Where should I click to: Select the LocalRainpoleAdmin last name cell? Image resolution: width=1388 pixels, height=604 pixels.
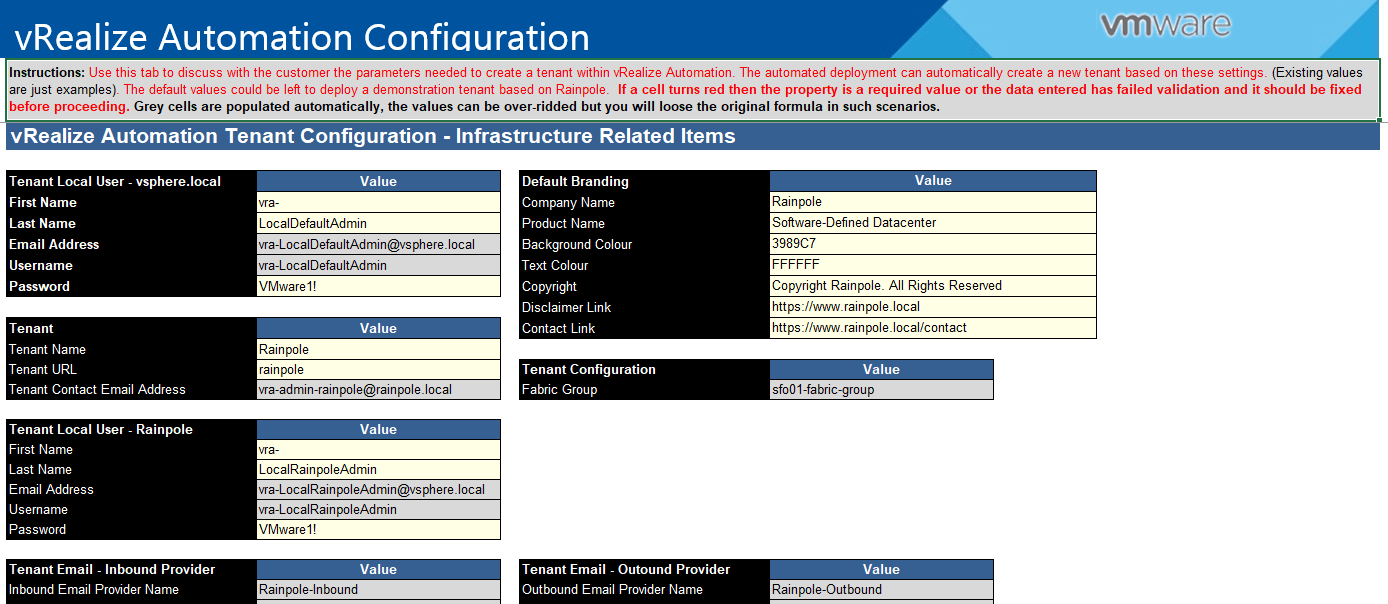378,470
